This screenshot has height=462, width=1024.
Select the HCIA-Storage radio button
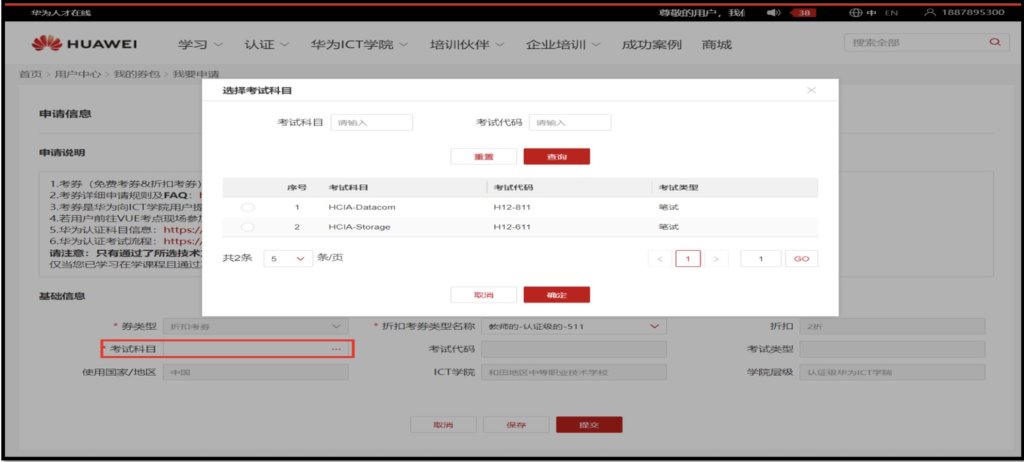(248, 228)
